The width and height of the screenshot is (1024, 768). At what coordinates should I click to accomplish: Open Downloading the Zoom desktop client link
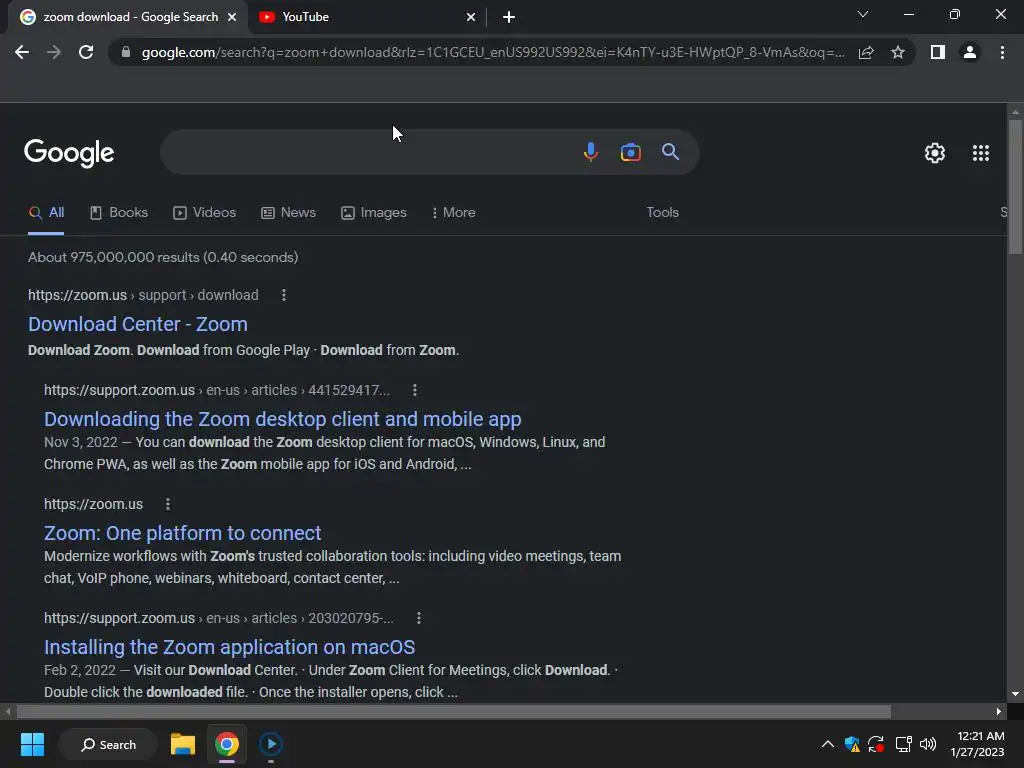point(282,419)
